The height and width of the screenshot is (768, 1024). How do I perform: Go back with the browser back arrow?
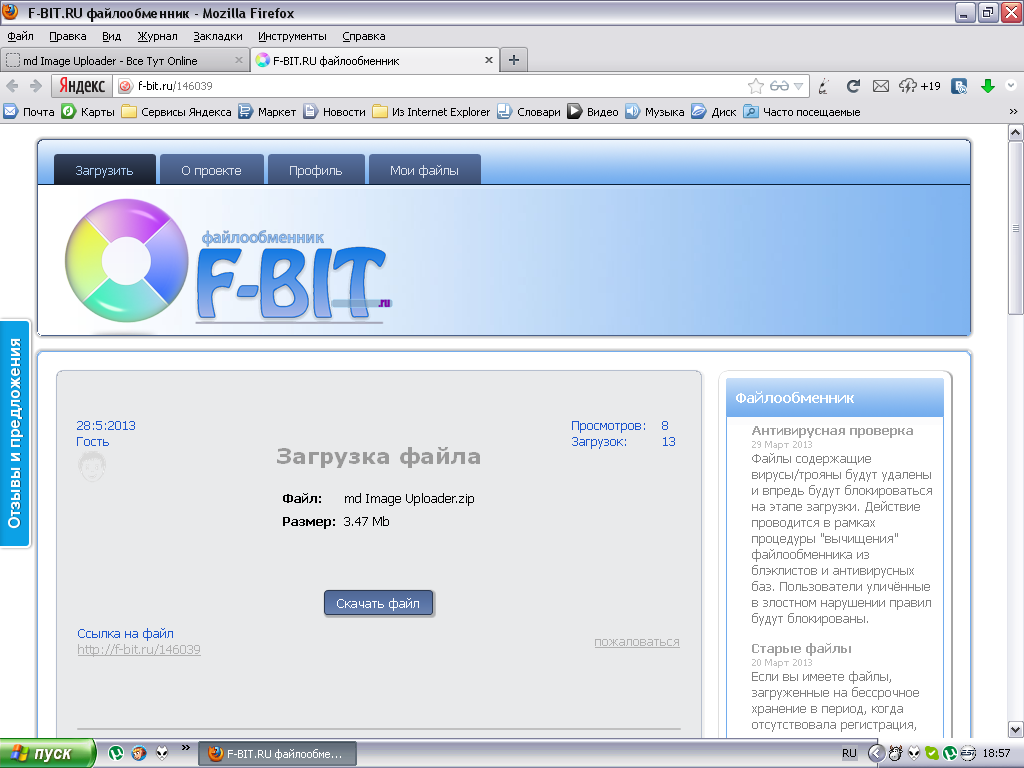click(12, 86)
